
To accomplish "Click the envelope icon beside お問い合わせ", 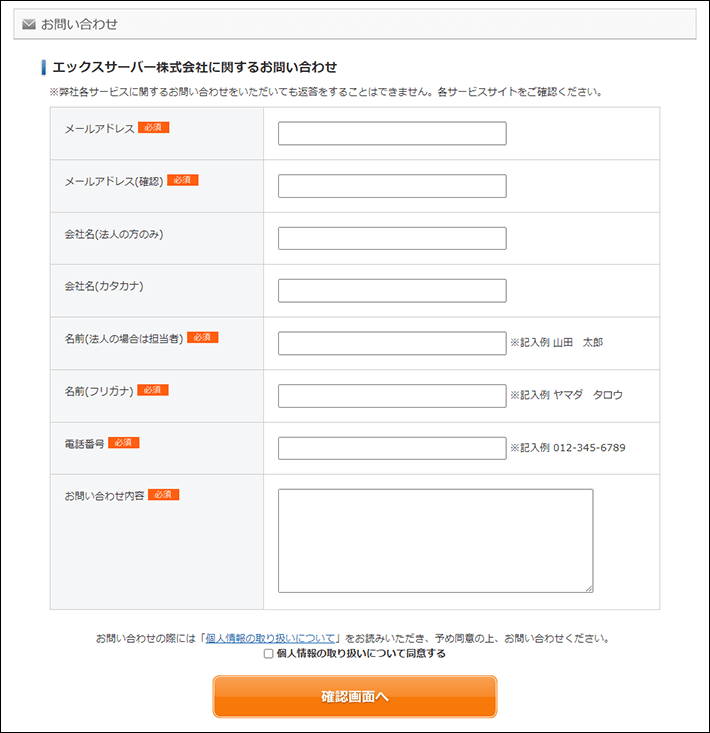I will pyautogui.click(x=29, y=24).
